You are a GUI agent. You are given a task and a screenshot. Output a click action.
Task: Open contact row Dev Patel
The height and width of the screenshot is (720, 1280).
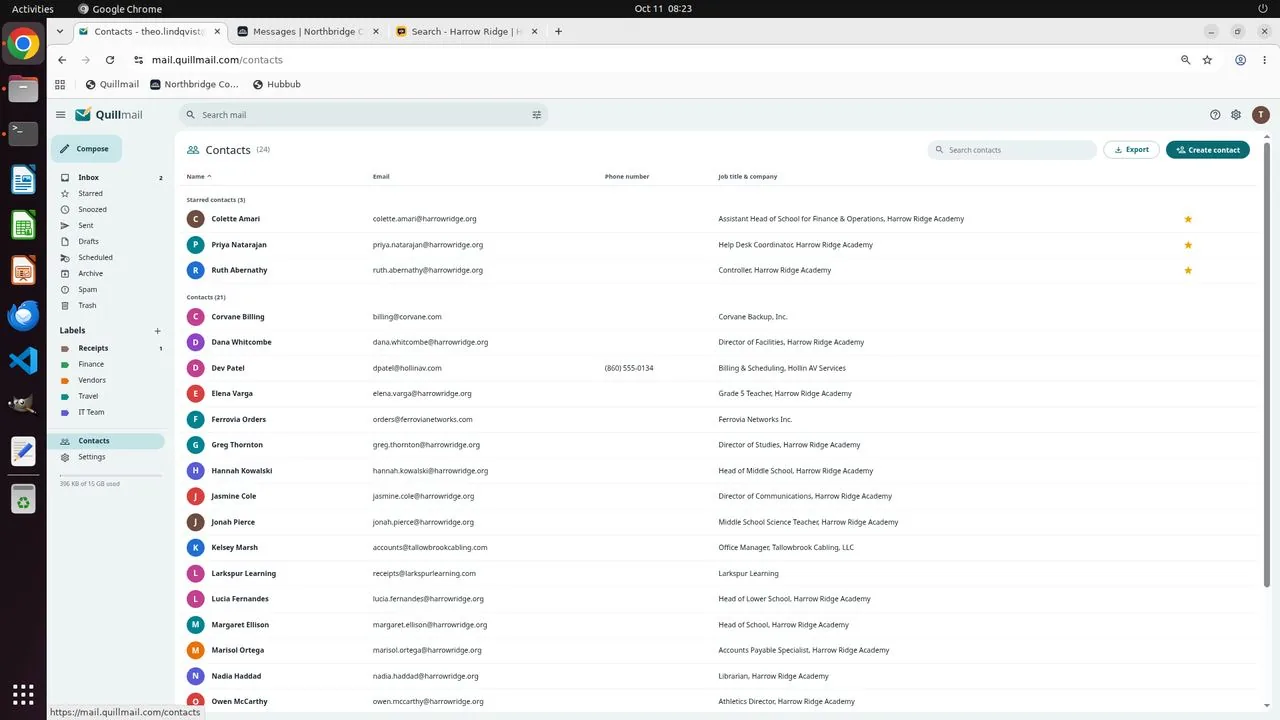tap(720, 368)
